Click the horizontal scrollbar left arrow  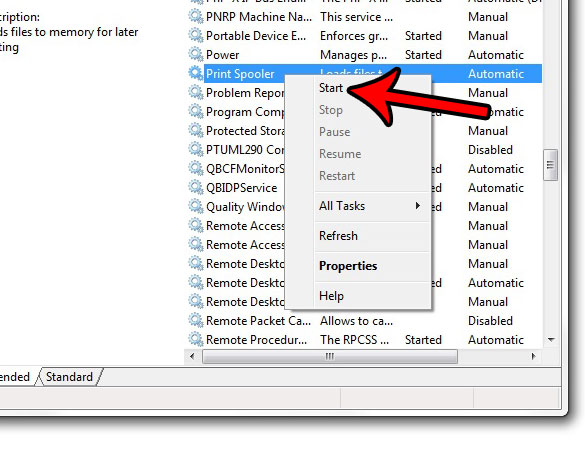tap(192, 356)
